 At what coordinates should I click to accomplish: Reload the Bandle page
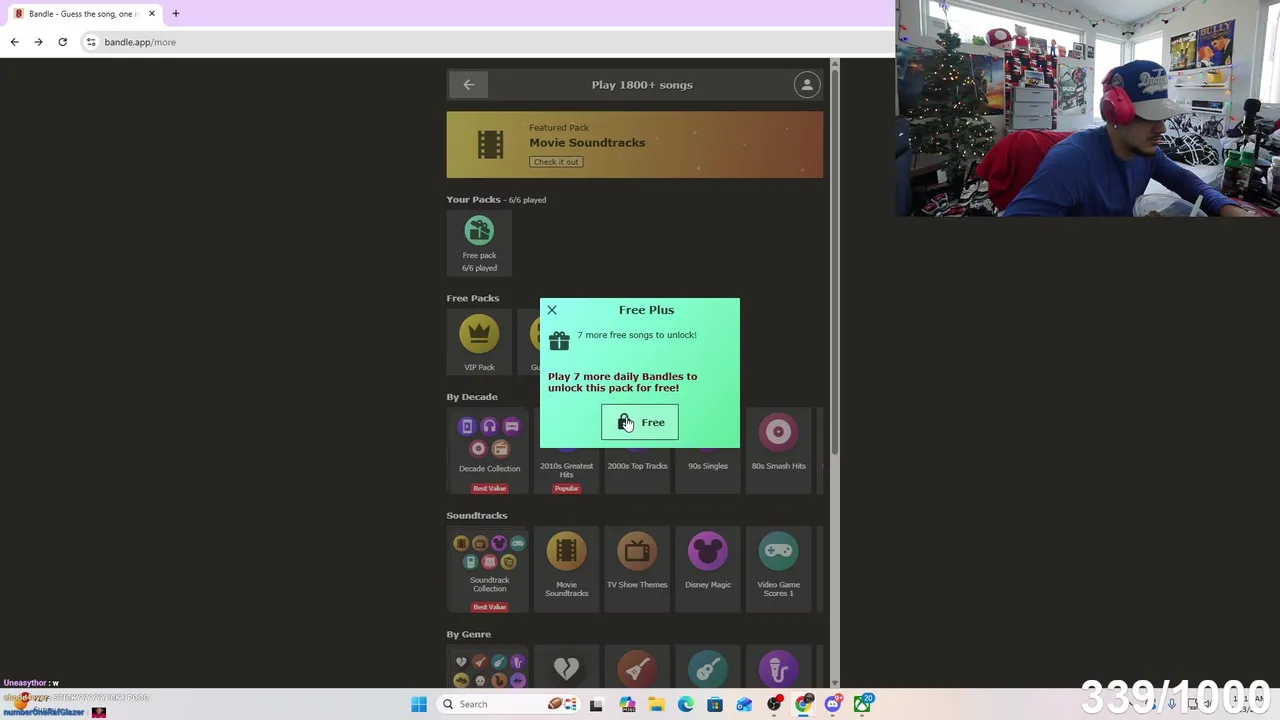tap(62, 42)
